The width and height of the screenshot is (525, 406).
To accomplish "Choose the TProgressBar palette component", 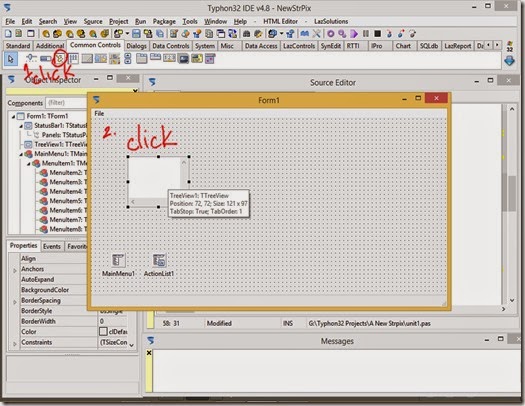I will (46, 59).
